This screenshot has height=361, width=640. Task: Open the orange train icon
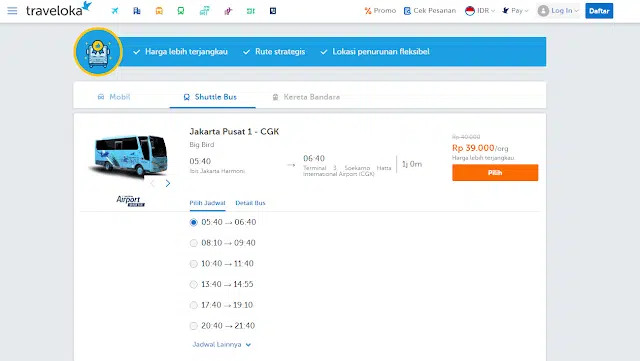click(159, 11)
